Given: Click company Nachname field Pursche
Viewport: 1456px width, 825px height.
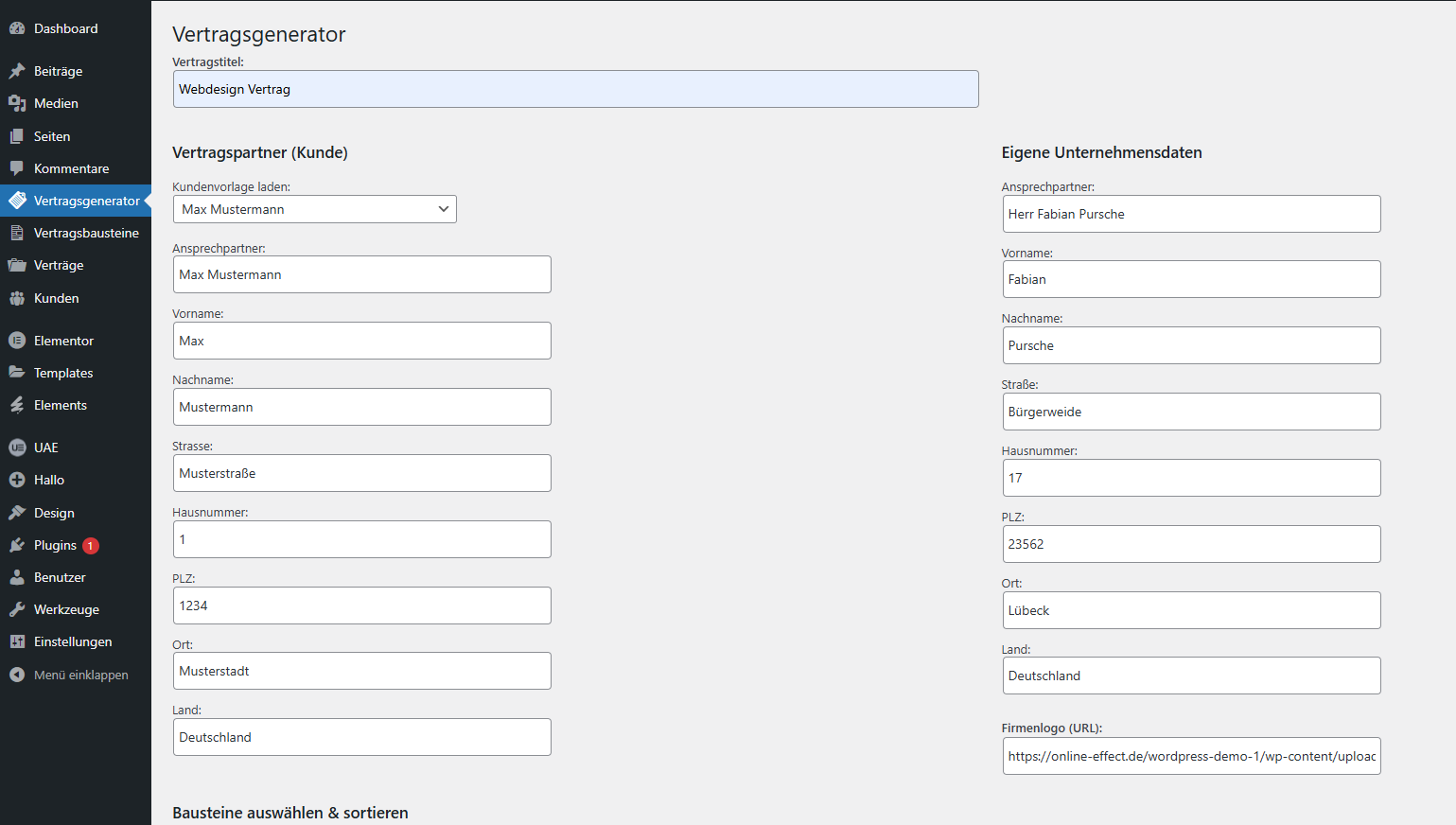Looking at the screenshot, I should (1191, 345).
